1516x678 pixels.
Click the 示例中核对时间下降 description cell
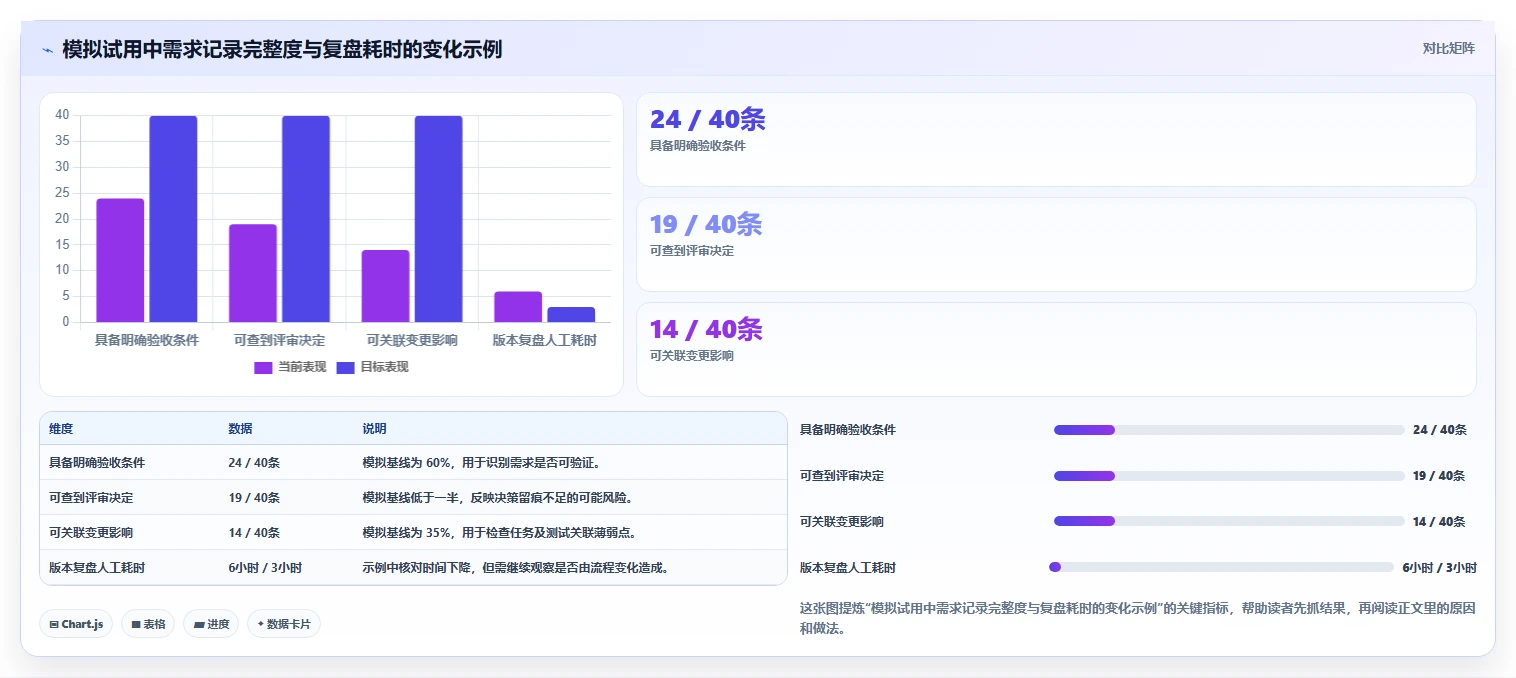pyautogui.click(x=515, y=567)
